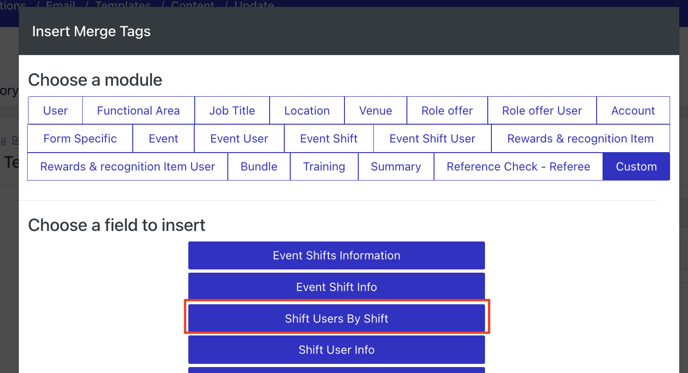688x373 pixels.
Task: Select the User module
Action: tap(55, 111)
